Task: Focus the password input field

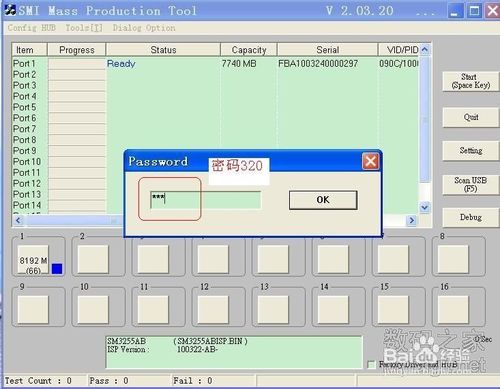Action: click(205, 200)
